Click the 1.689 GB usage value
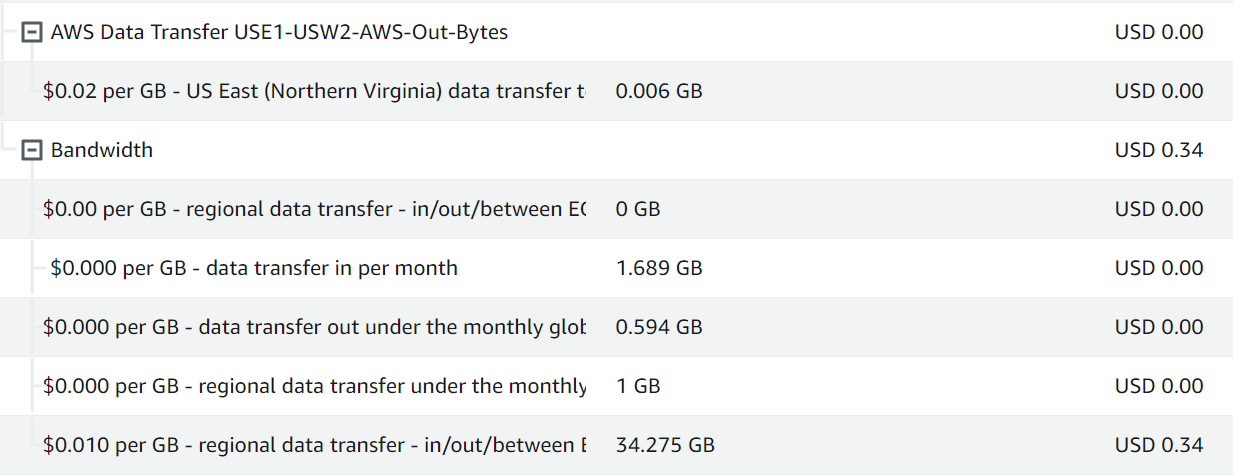The height and width of the screenshot is (475, 1233). [x=659, y=268]
